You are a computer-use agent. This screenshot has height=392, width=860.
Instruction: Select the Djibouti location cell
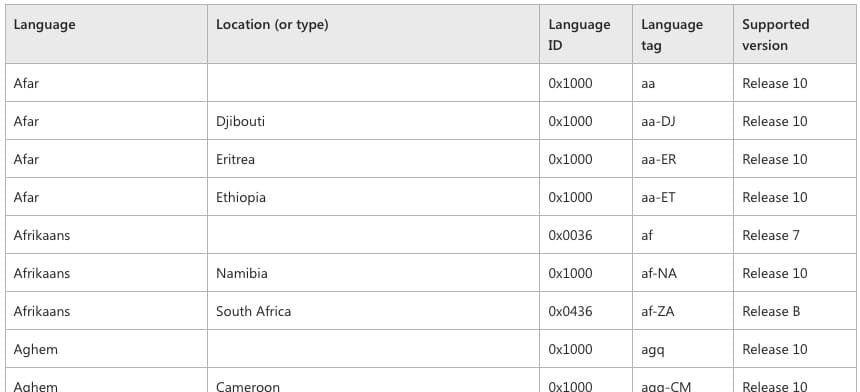tap(374, 121)
